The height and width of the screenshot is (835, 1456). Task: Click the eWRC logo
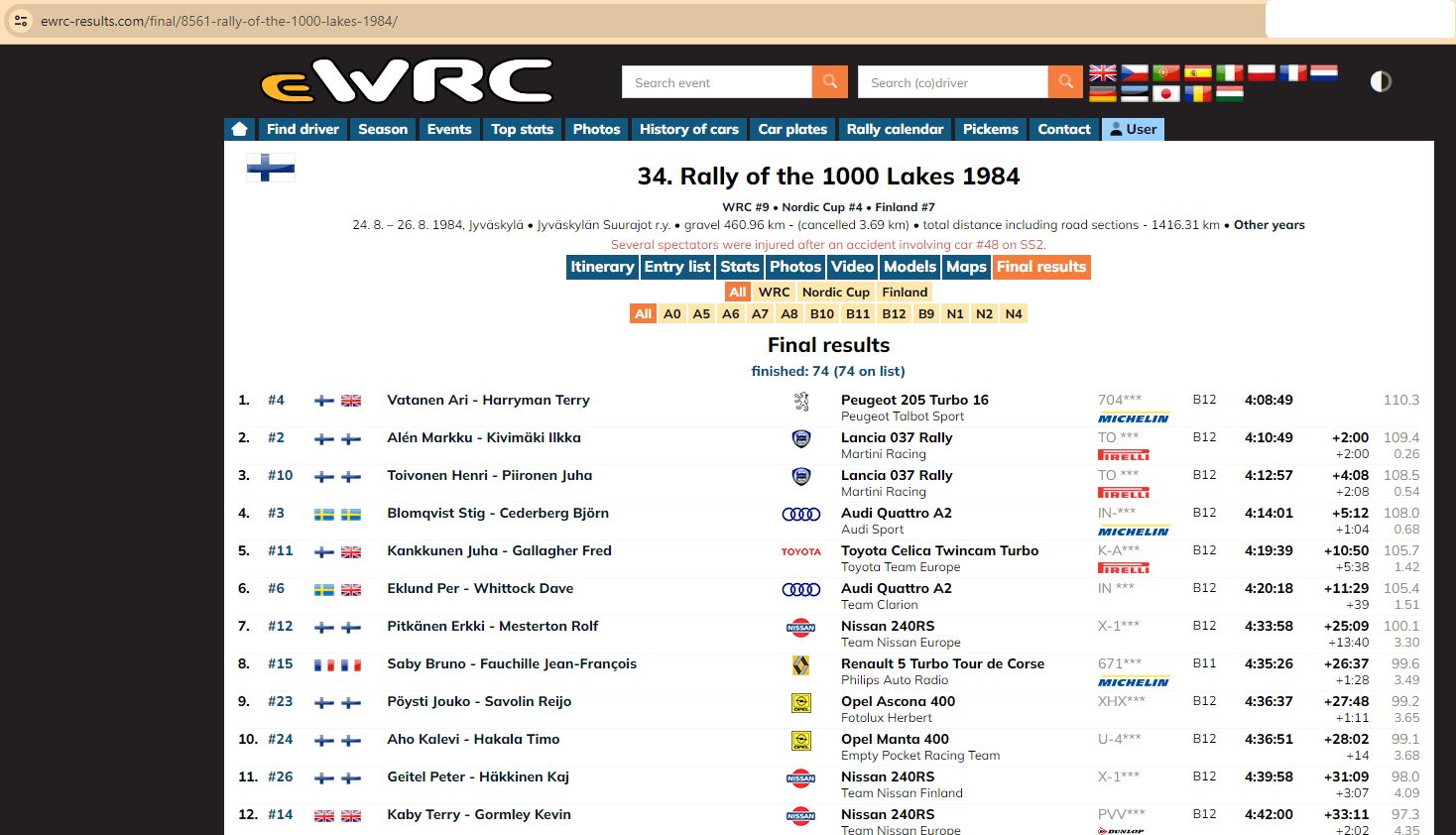[407, 81]
